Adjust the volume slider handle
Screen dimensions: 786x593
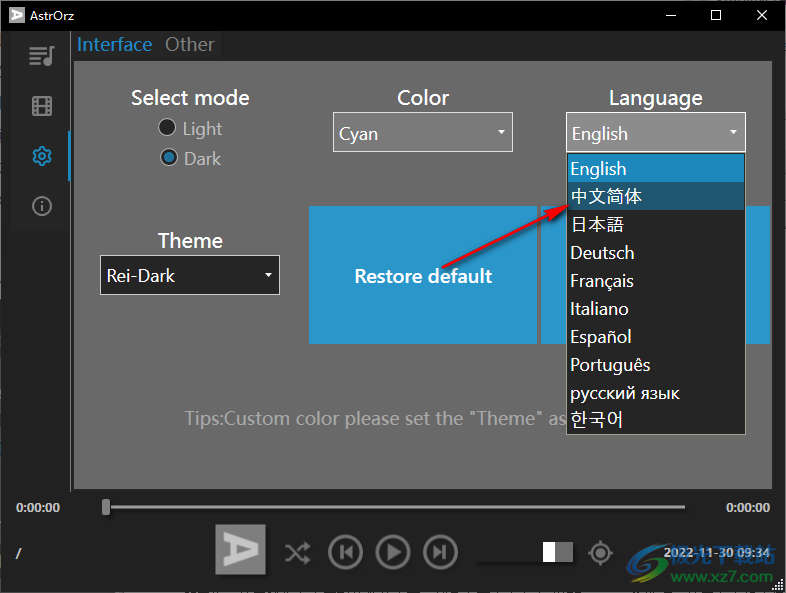click(x=549, y=552)
